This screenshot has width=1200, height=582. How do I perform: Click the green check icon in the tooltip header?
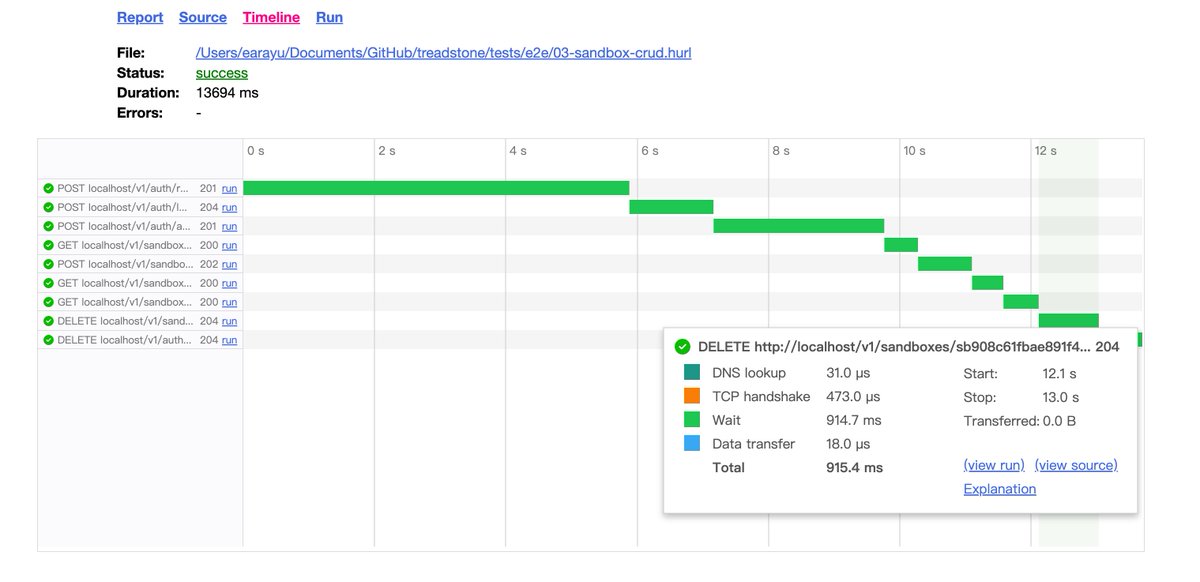point(683,347)
